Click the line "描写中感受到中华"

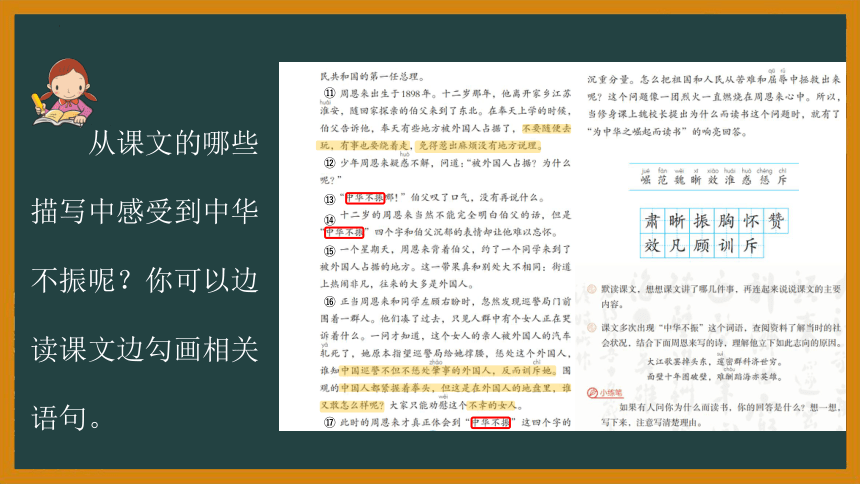(x=145, y=211)
